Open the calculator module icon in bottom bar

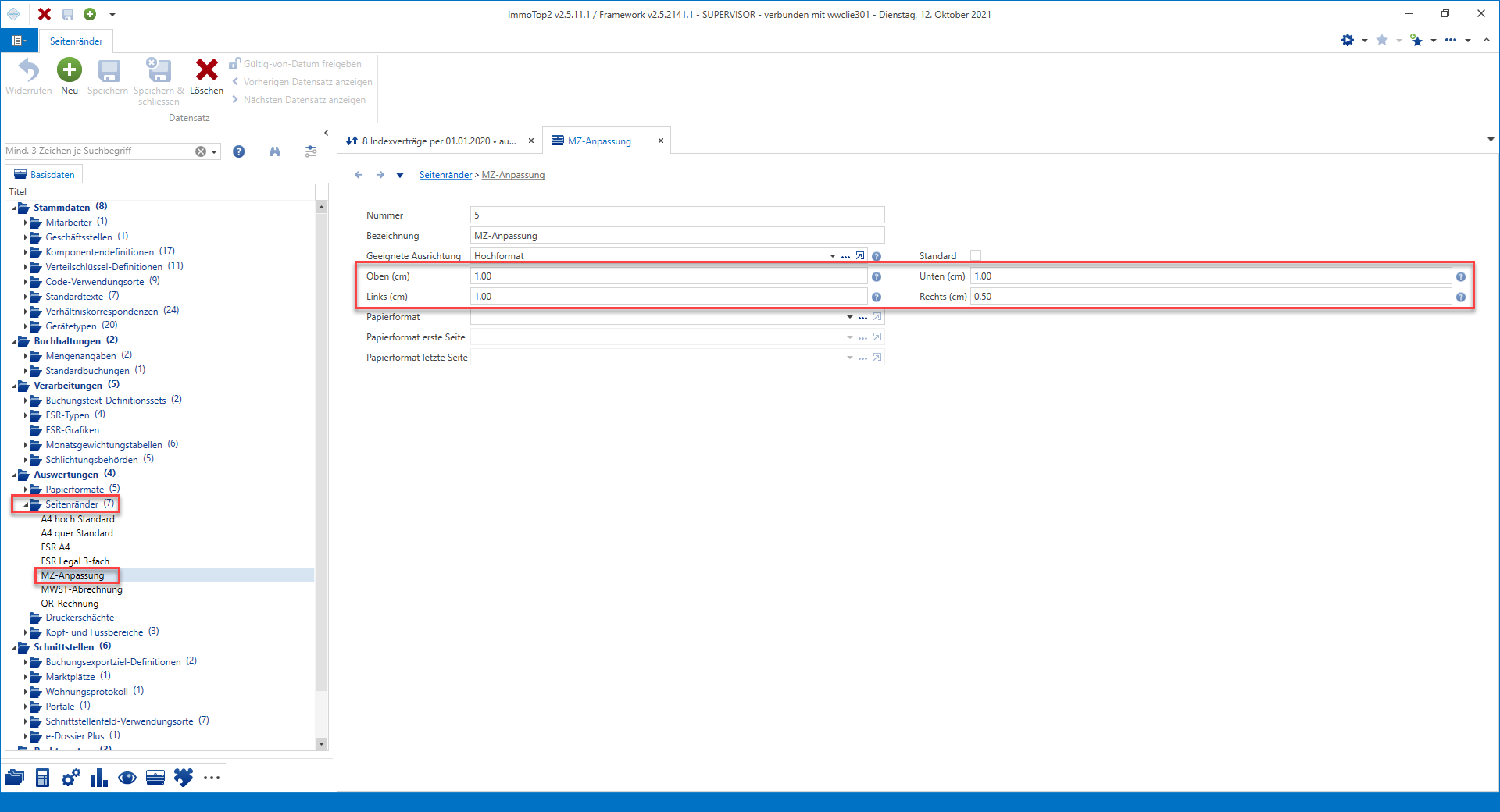click(43, 778)
